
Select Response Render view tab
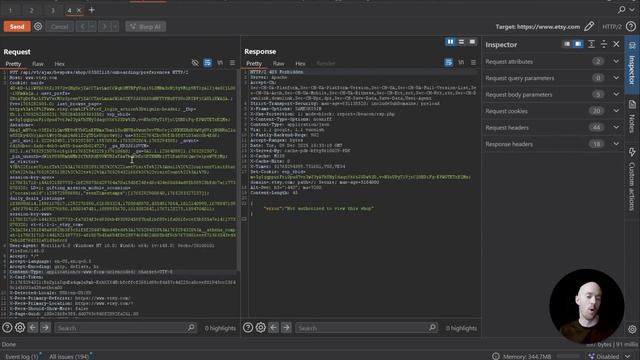326,64
